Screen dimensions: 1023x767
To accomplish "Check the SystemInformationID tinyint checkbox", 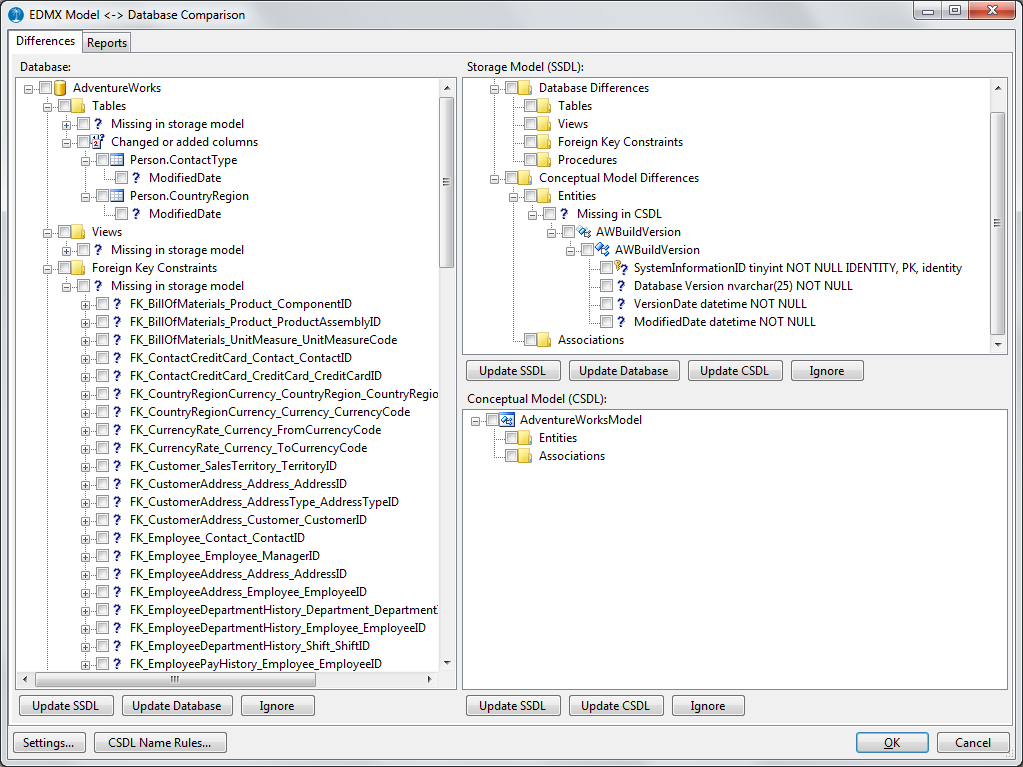I will click(x=606, y=267).
